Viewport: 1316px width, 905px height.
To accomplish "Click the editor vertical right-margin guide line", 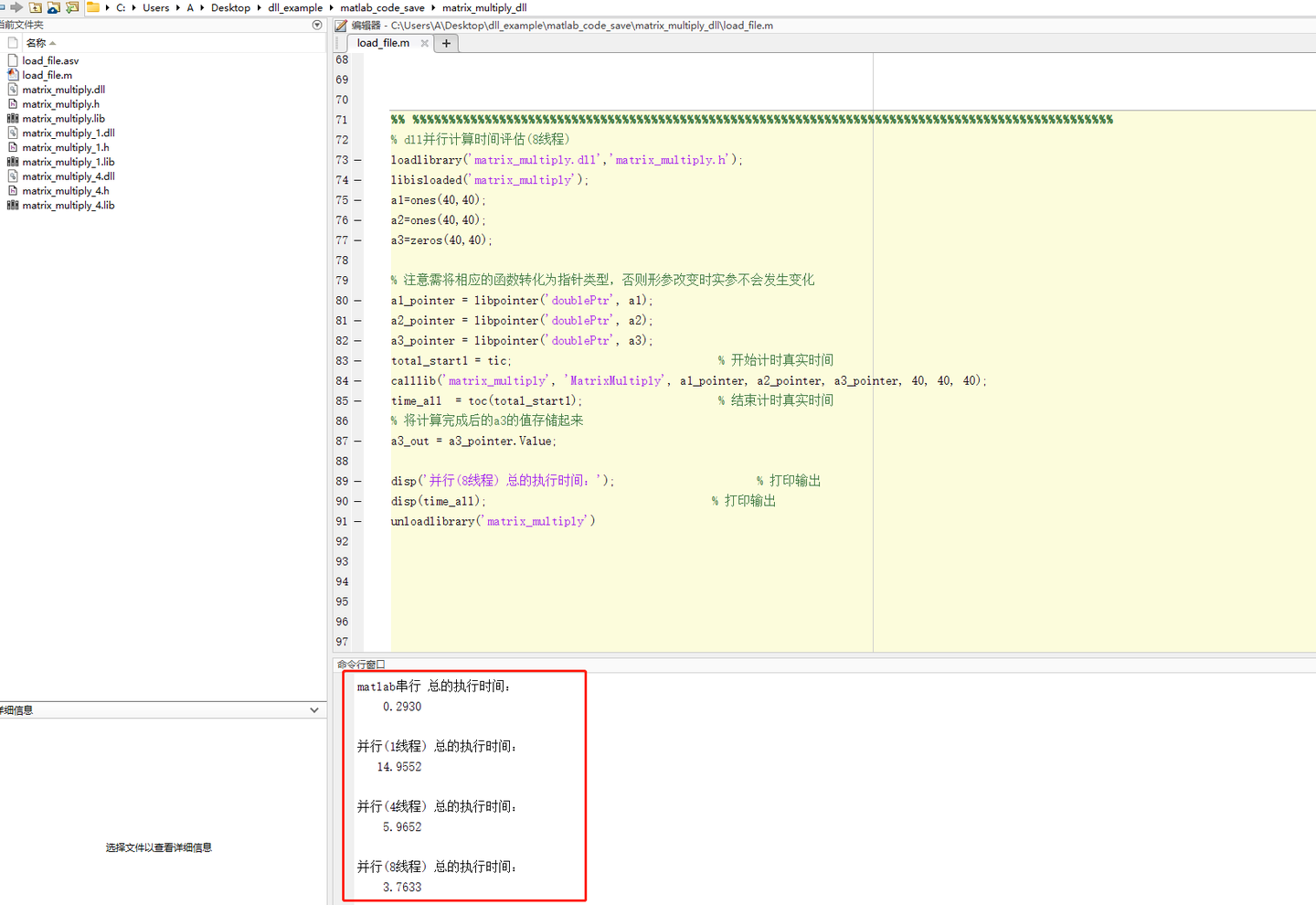I will (x=874, y=366).
